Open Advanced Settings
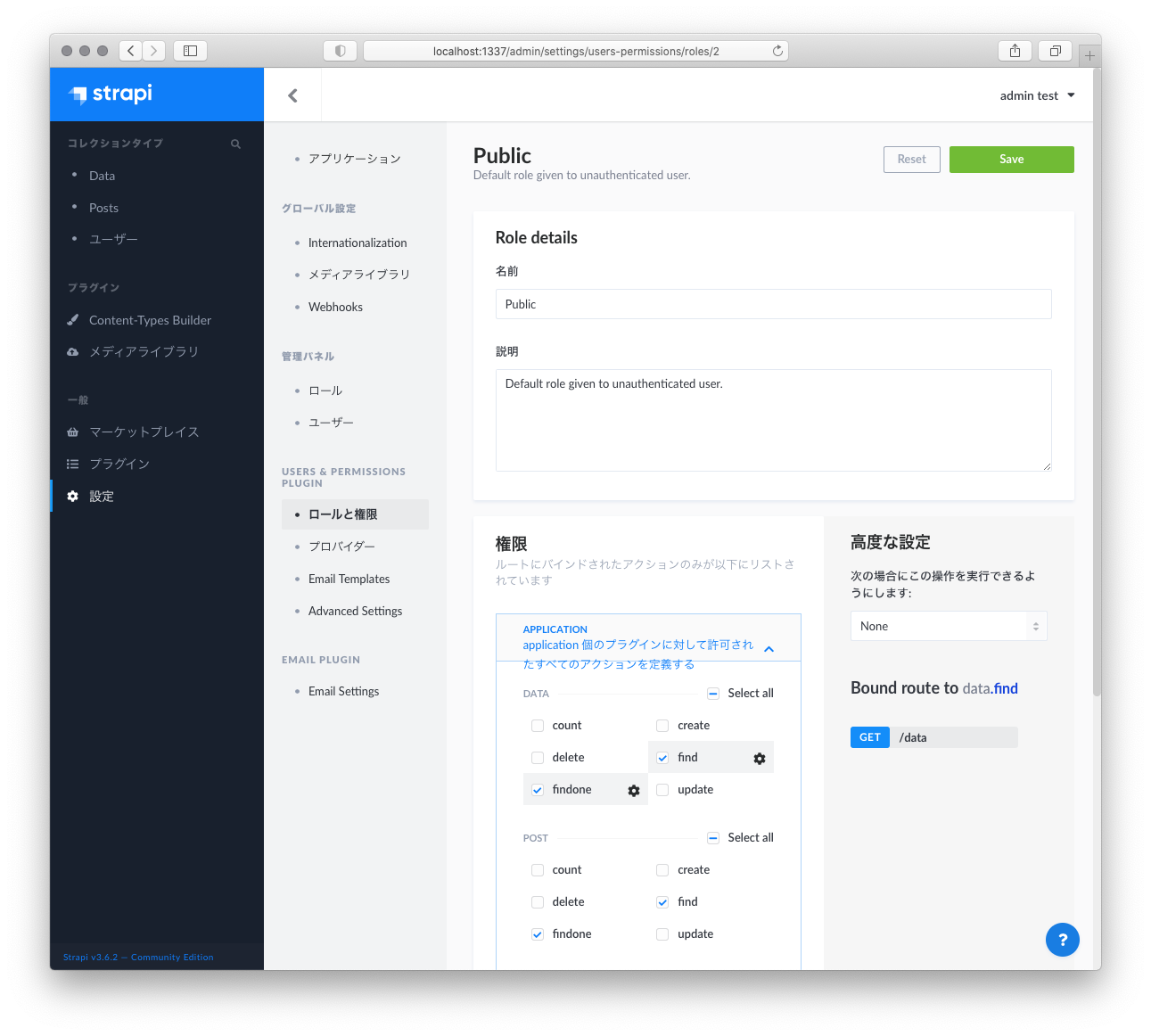The height and width of the screenshot is (1036, 1151). pos(355,611)
